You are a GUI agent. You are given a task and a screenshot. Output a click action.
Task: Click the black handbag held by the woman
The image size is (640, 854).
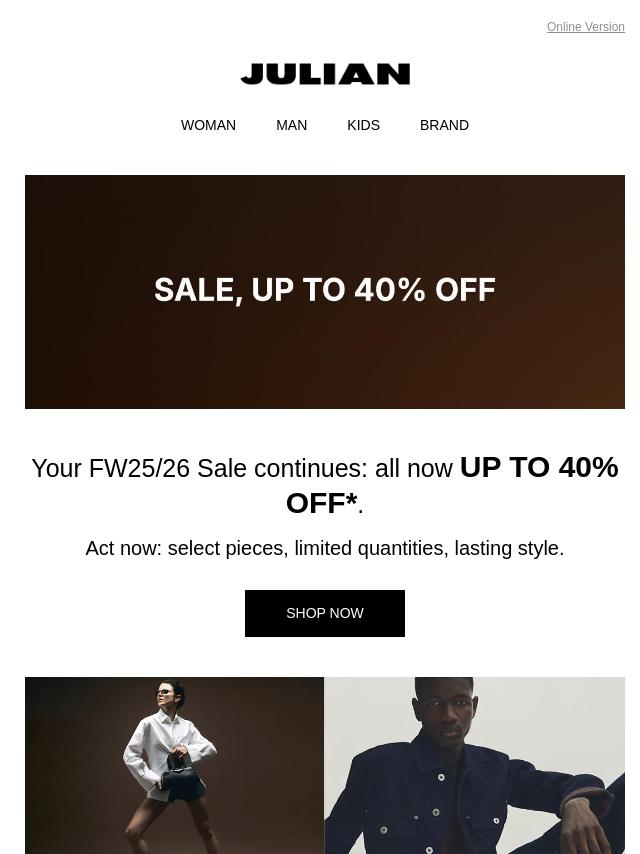183,780
